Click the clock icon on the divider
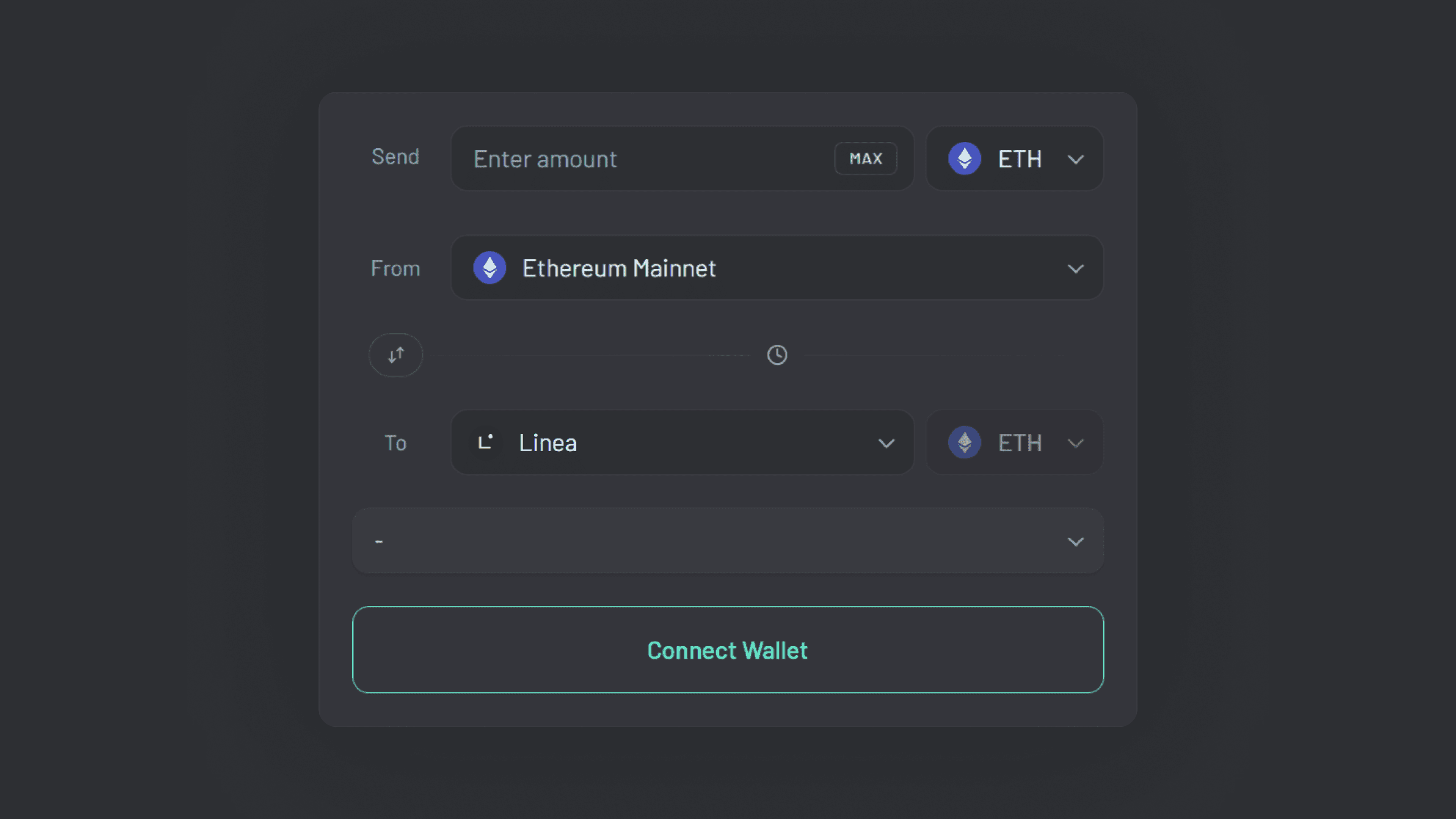The height and width of the screenshot is (819, 1456). tap(777, 355)
